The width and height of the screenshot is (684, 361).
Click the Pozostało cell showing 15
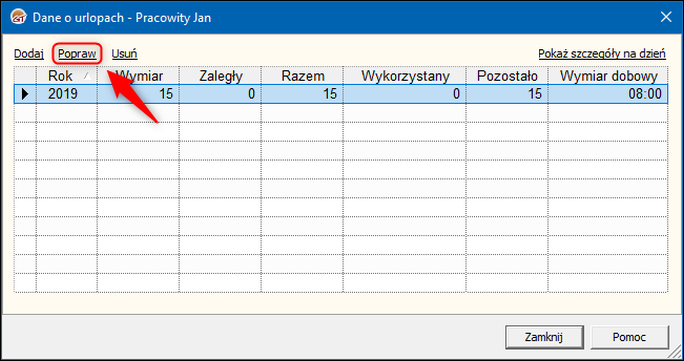coord(507,94)
